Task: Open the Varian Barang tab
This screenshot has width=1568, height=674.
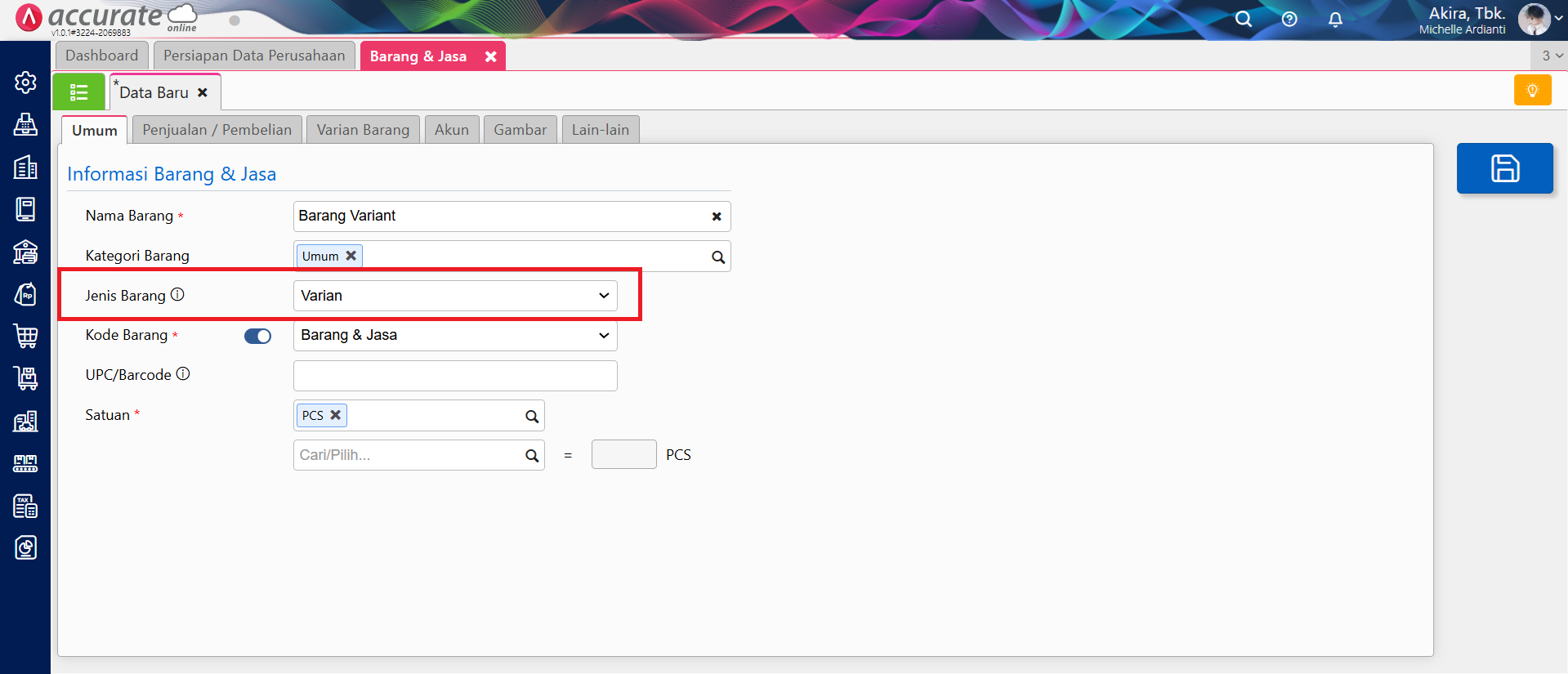Action: pos(363,130)
